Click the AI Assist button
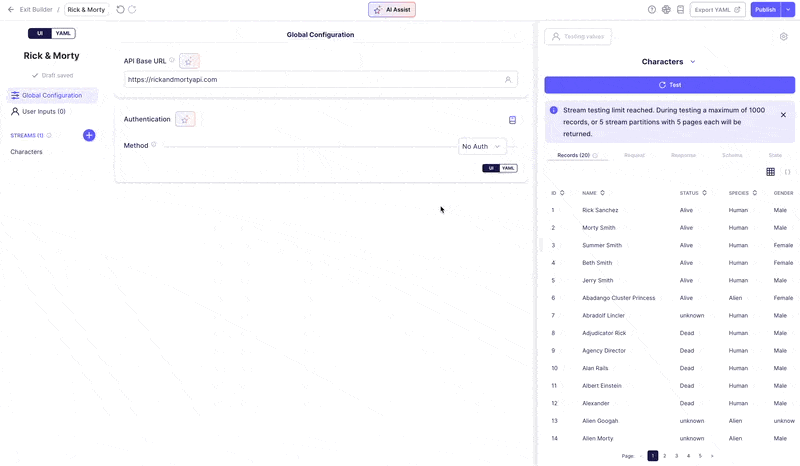Image resolution: width=800 pixels, height=466 pixels. coord(392,10)
